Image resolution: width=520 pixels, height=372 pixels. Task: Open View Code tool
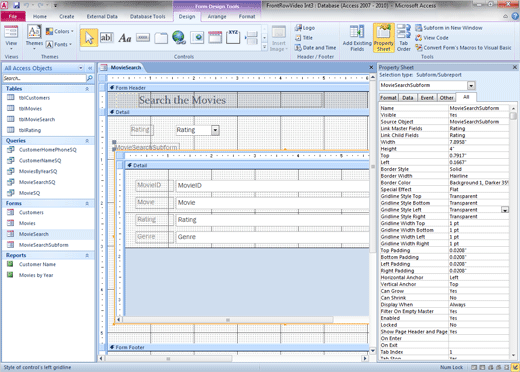[432, 38]
